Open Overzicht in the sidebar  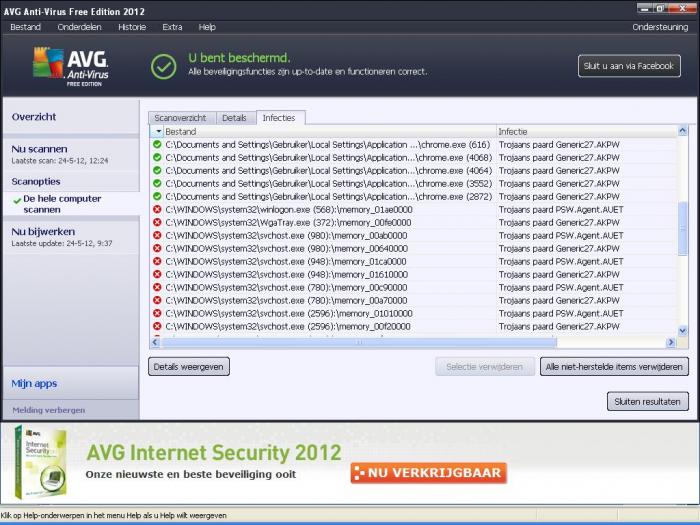click(x=34, y=117)
